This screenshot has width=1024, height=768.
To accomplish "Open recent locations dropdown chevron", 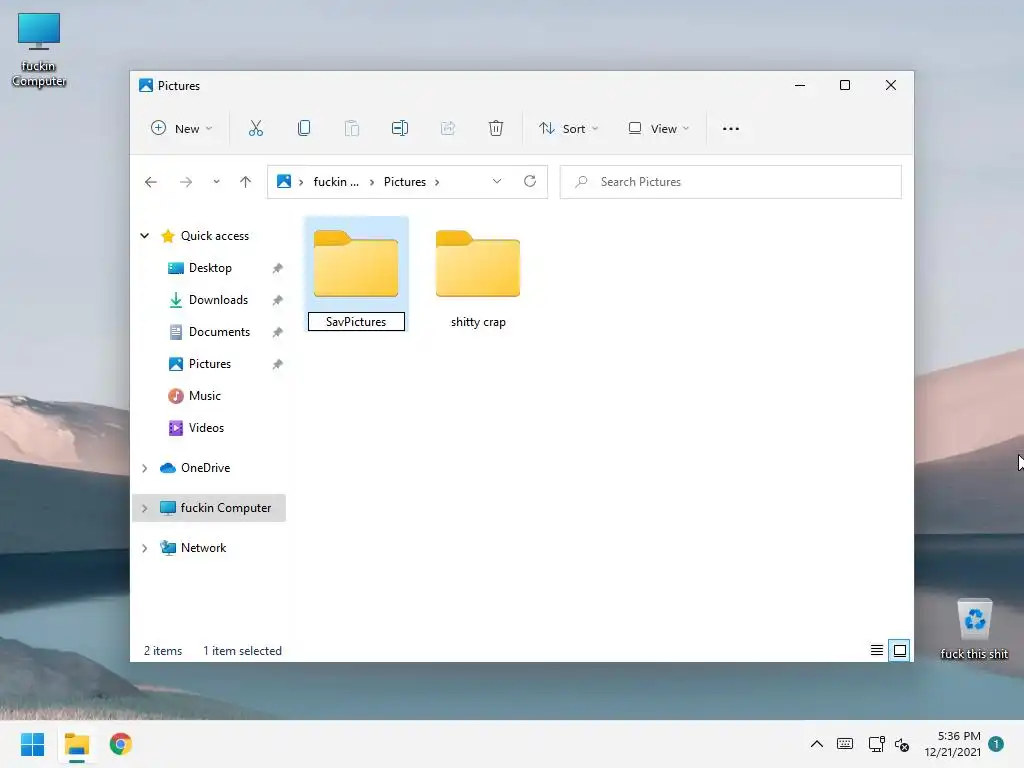I will [x=216, y=182].
